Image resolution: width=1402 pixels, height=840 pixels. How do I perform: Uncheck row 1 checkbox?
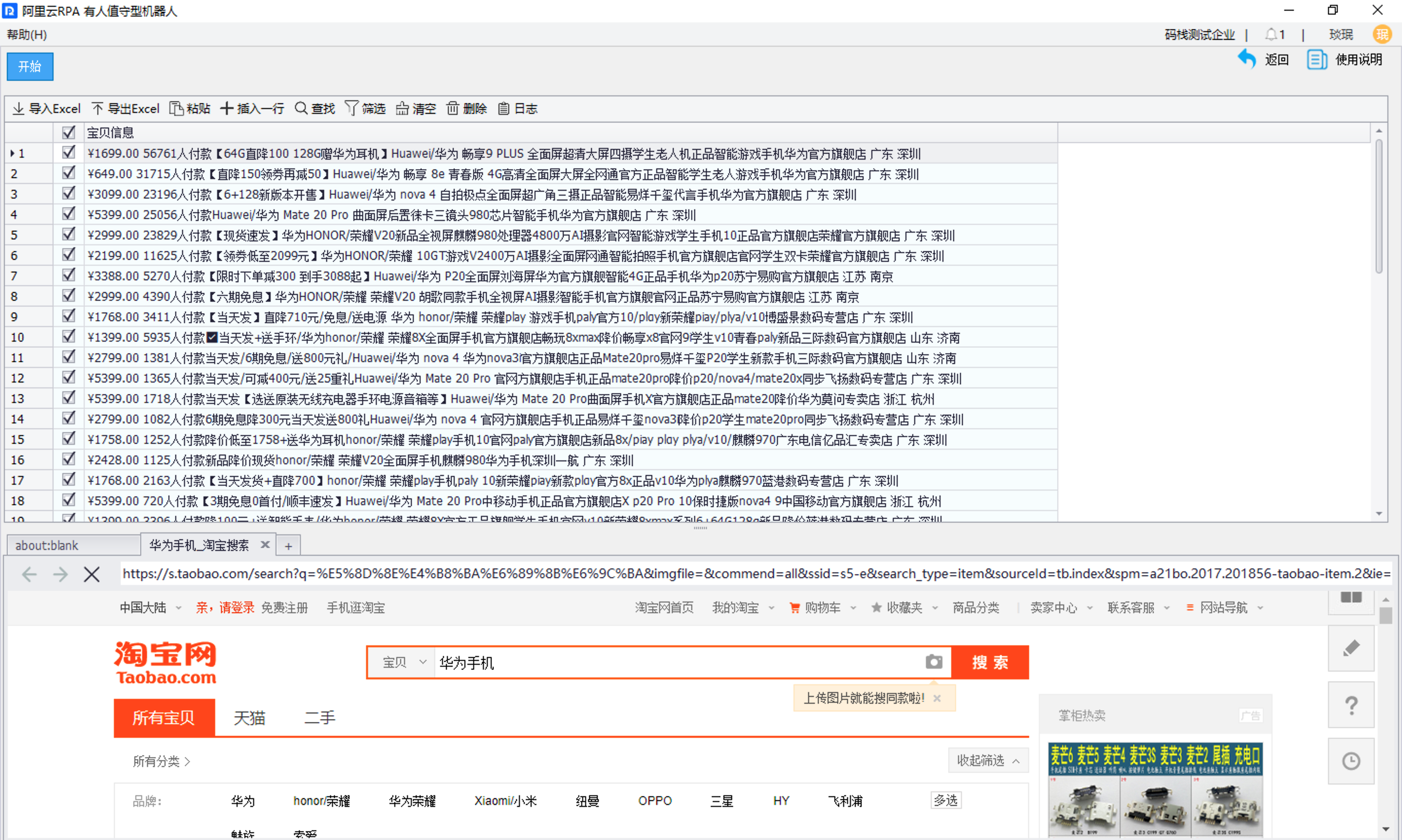69,152
